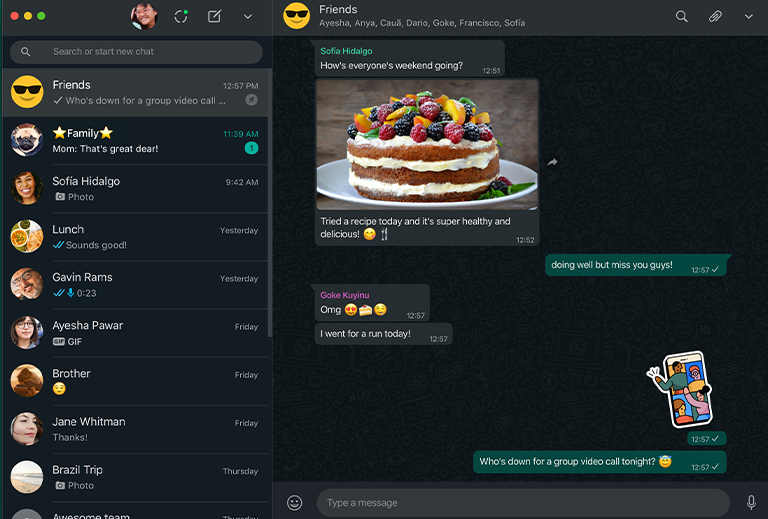Open the Brazil Trip chat

point(137,477)
